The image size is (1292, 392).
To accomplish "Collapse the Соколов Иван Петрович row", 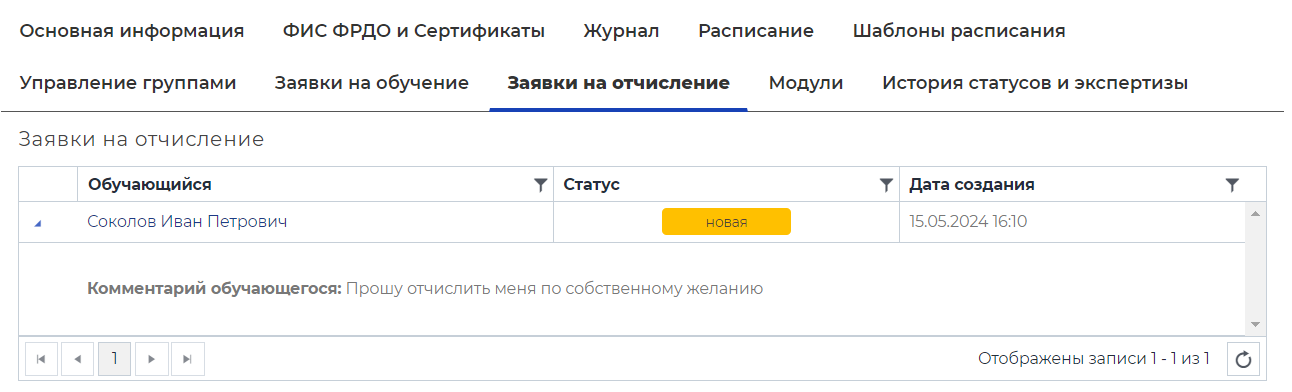I will (x=38, y=223).
